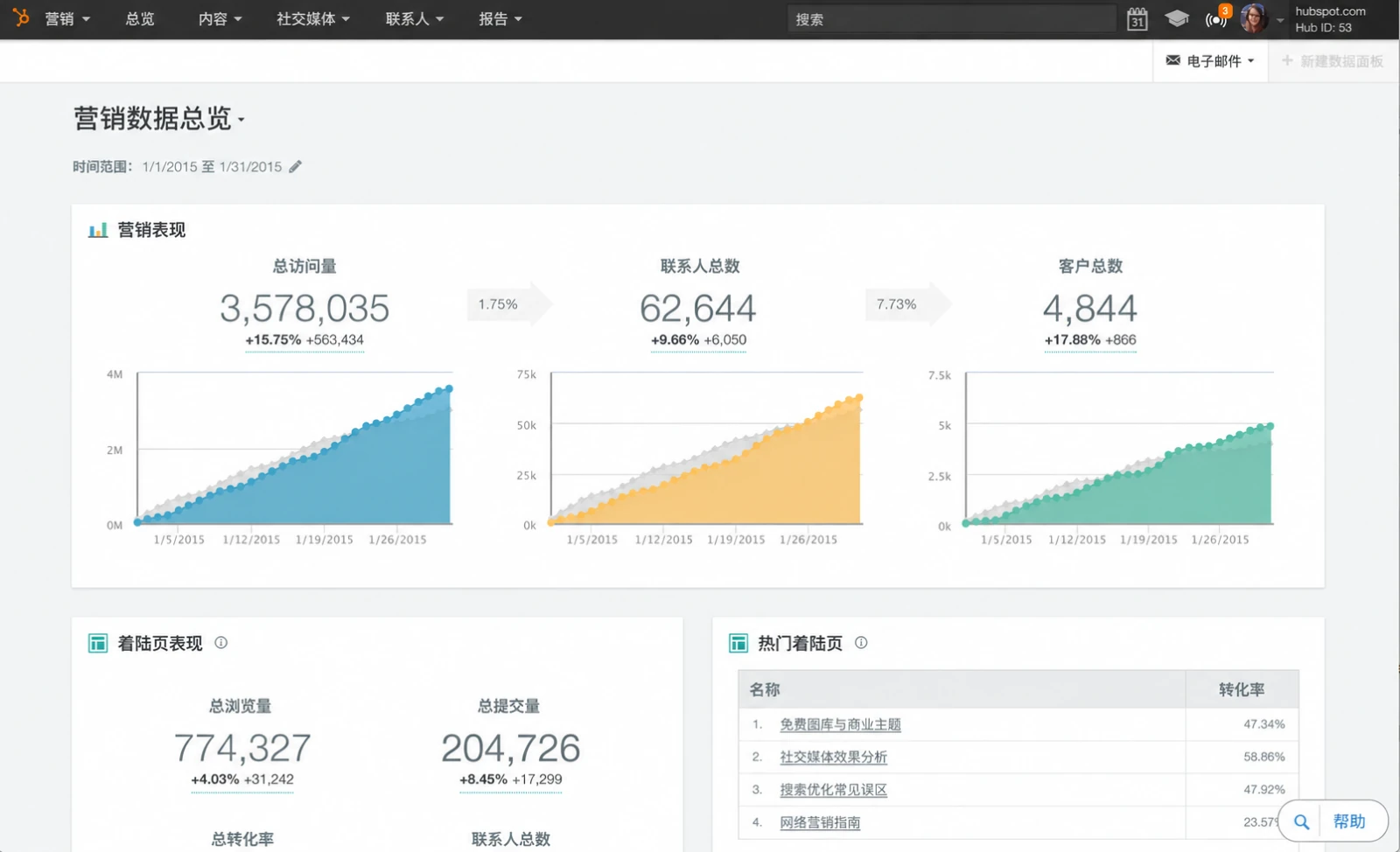Open the academy graduation cap icon
This screenshot has height=852, width=1400.
[1177, 18]
